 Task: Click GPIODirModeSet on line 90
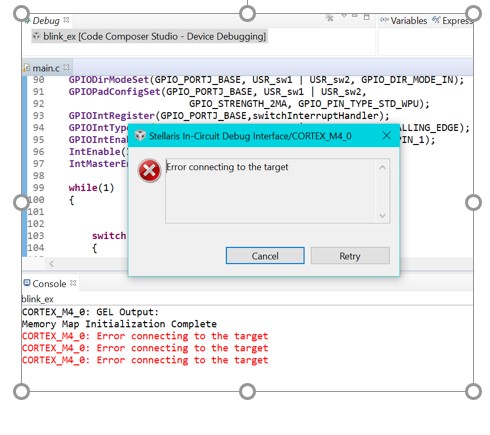108,80
